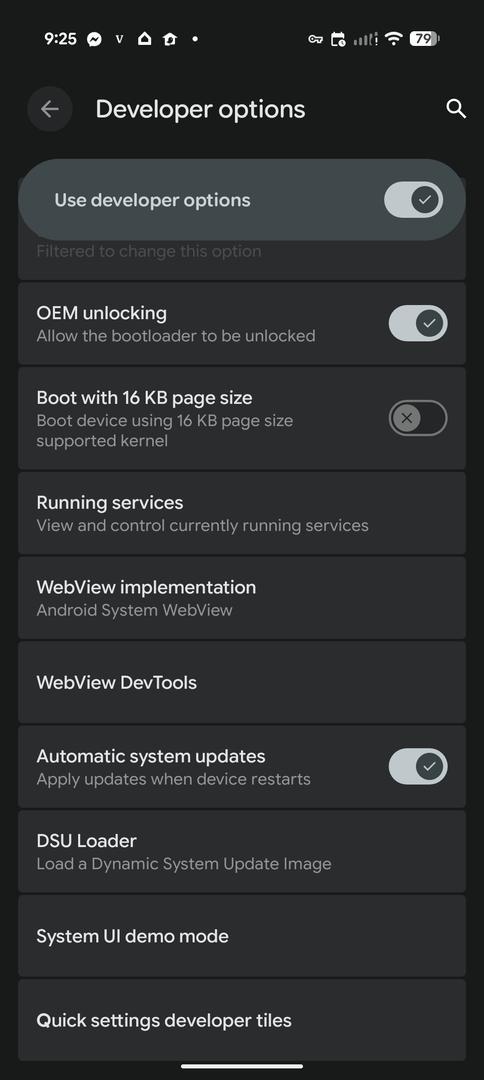
Task: Open Running services
Action: click(x=242, y=513)
